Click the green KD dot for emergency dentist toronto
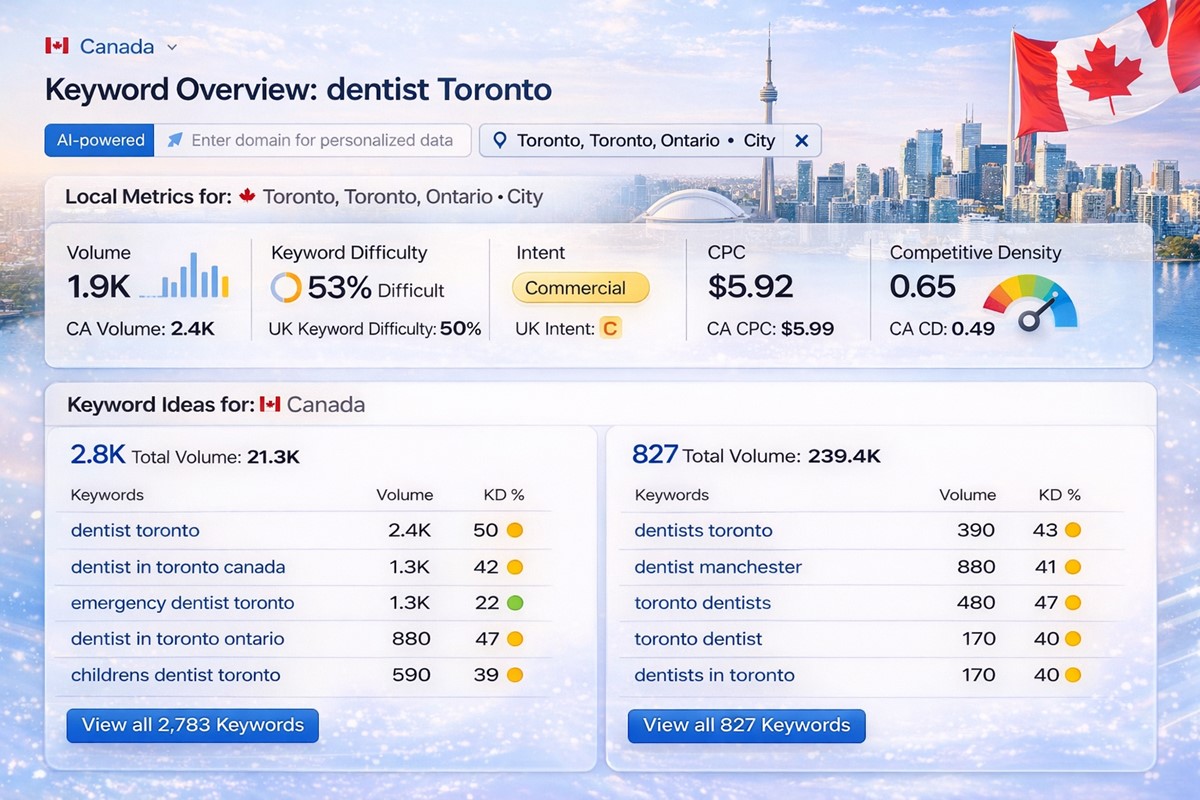This screenshot has height=800, width=1200. 516,603
